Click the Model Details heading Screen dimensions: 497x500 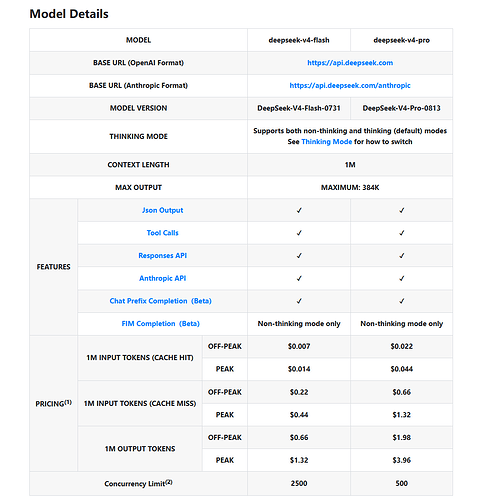pos(69,14)
